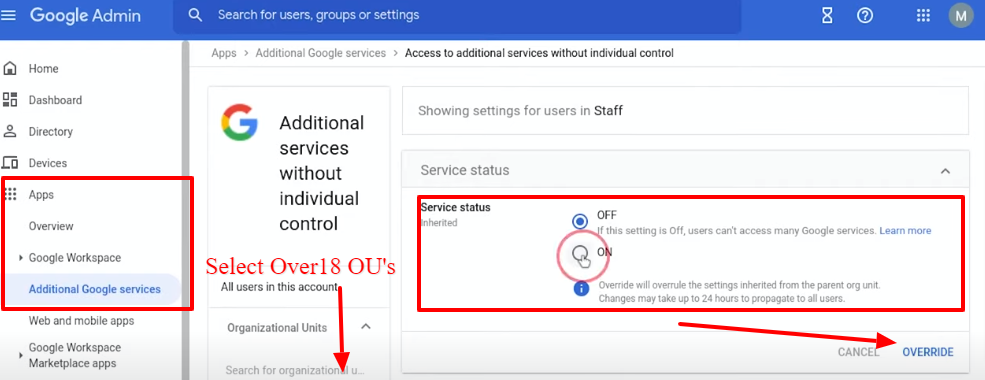The width and height of the screenshot is (985, 380).
Task: Open Apps in the sidebar
Action: 41,195
